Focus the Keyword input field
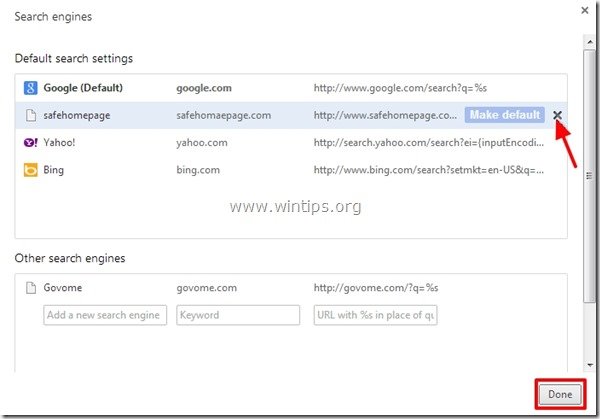This screenshot has width=600, height=419. tap(238, 315)
